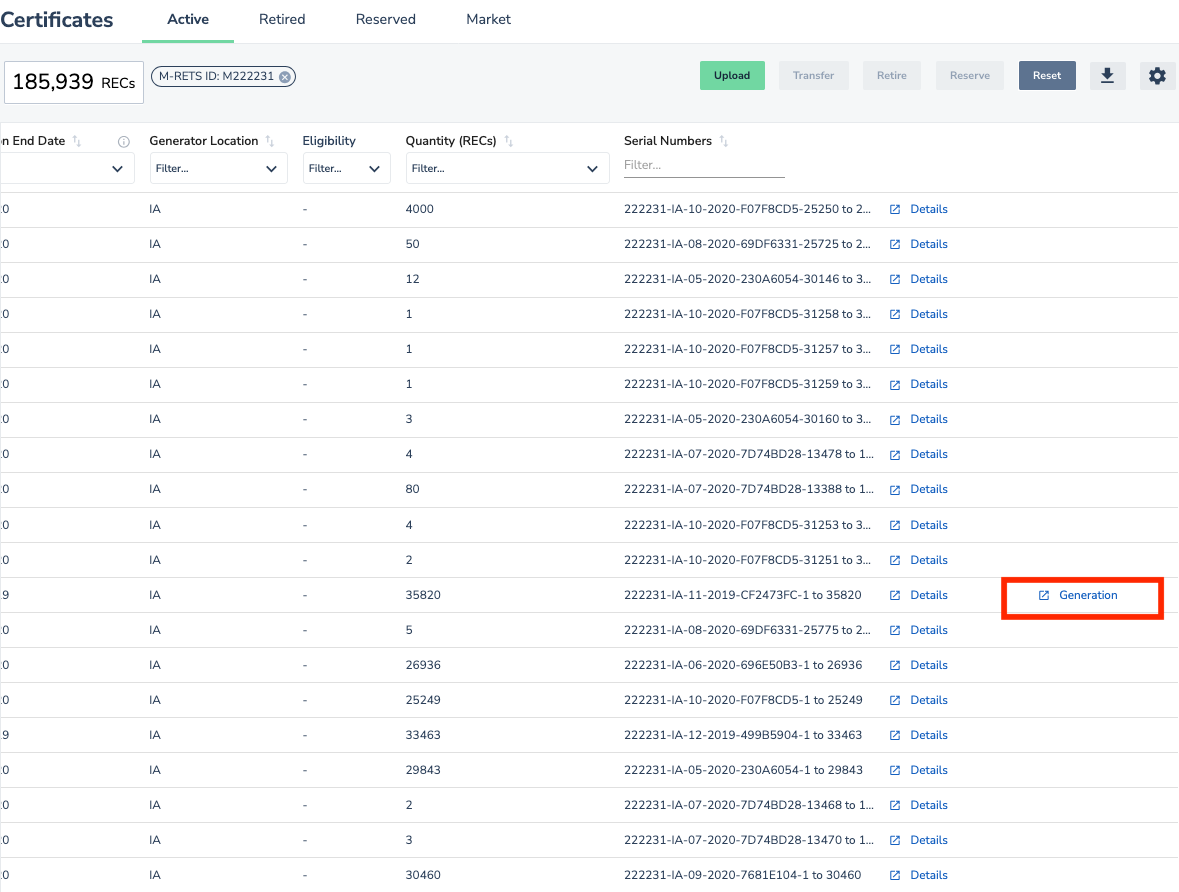Click external-link icon in the 33463 quantity row
Image resolution: width=1179 pixels, height=892 pixels.
(895, 736)
